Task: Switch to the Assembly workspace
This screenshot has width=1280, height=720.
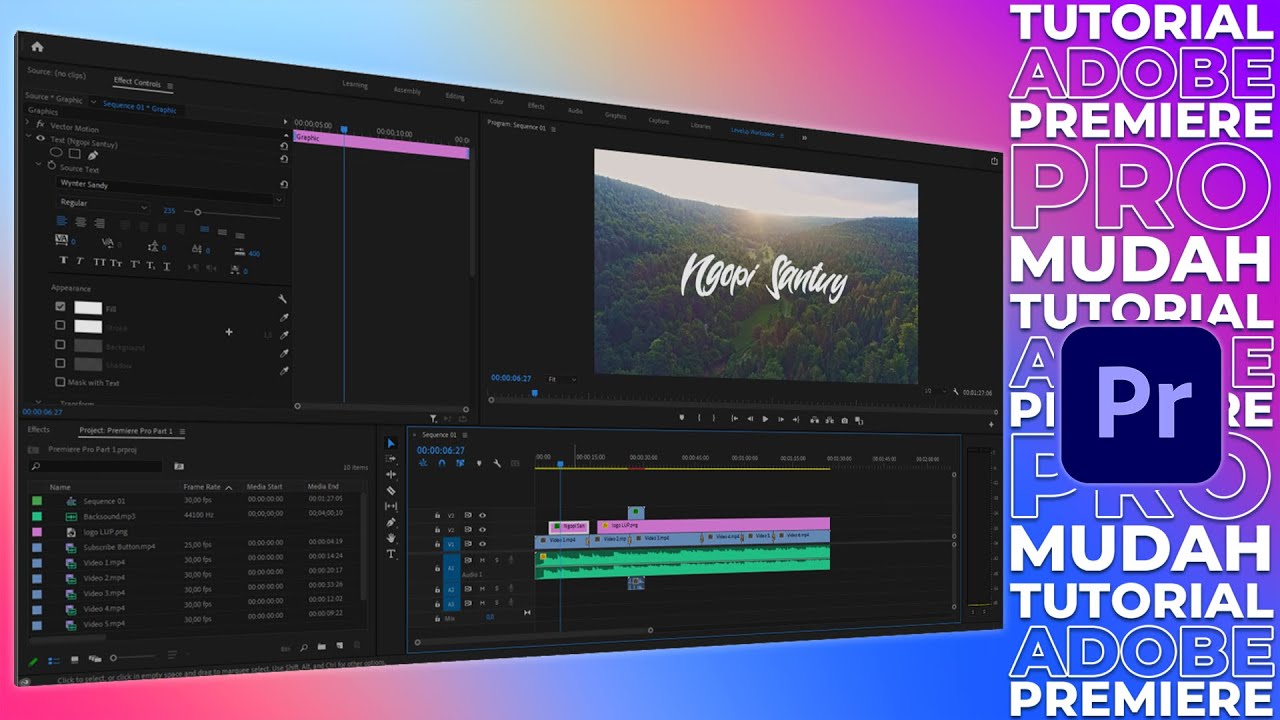Action: point(407,90)
